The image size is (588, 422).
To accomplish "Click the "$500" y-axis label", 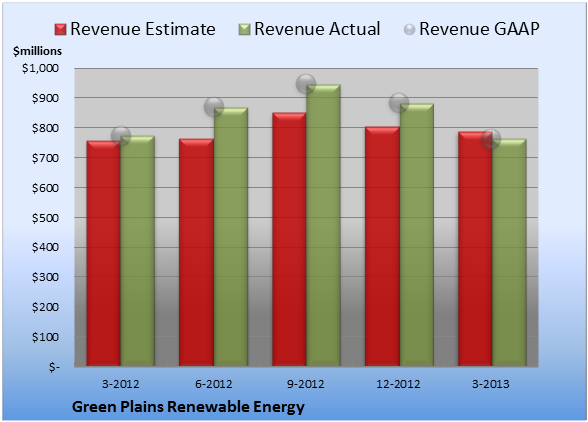I will (45, 218).
